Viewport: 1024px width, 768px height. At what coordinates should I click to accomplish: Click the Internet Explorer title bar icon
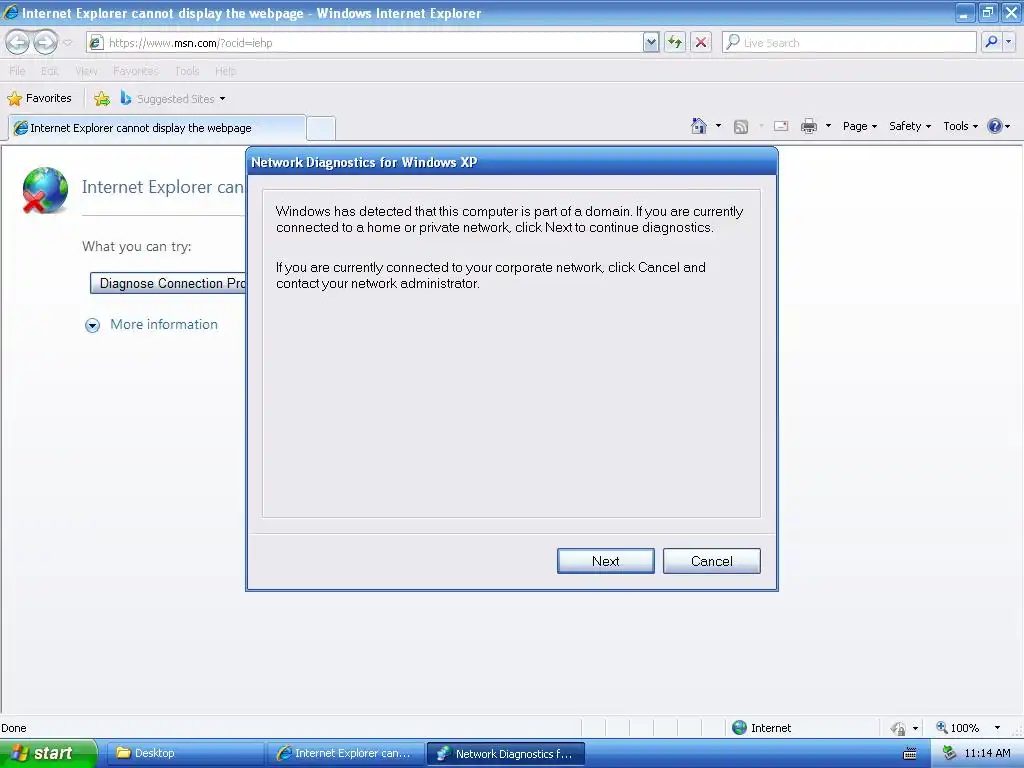pyautogui.click(x=10, y=12)
